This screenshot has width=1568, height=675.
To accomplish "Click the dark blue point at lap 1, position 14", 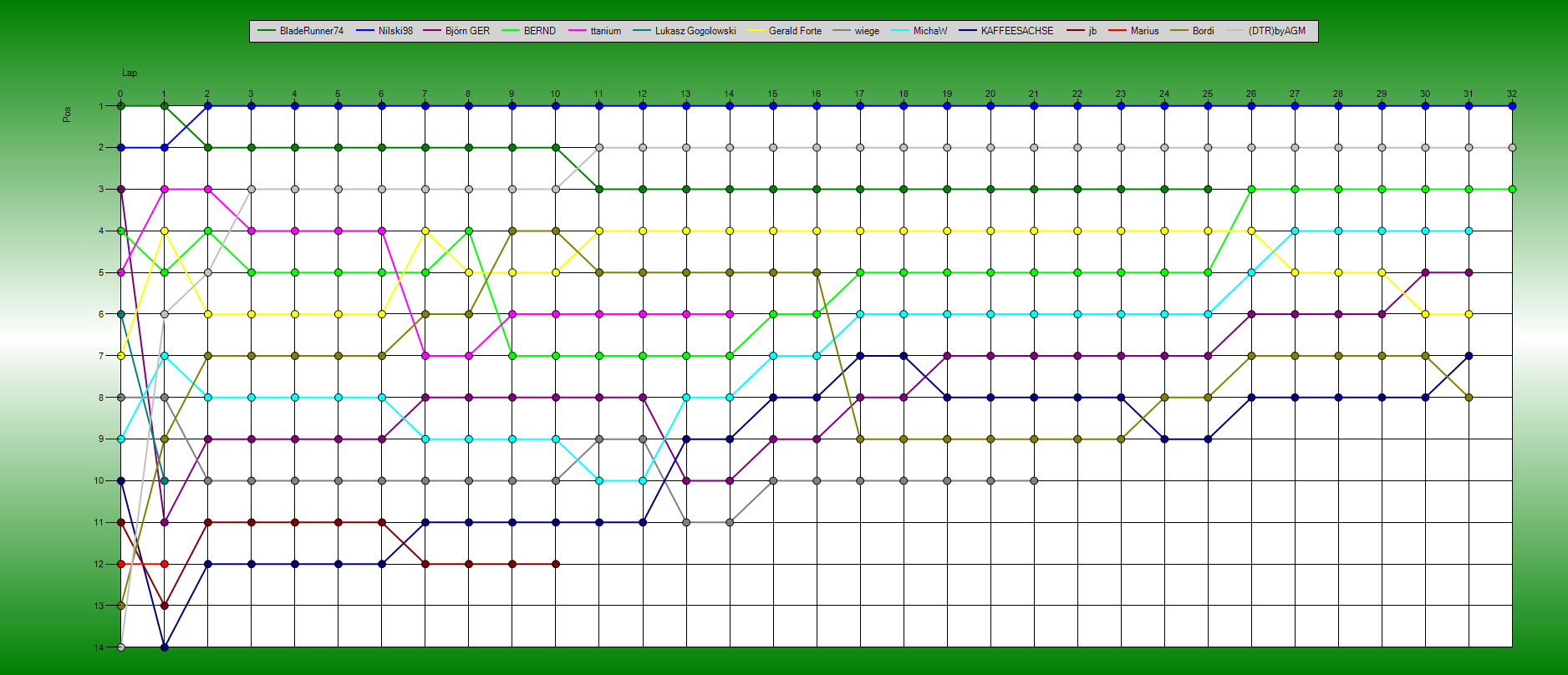I will [165, 647].
